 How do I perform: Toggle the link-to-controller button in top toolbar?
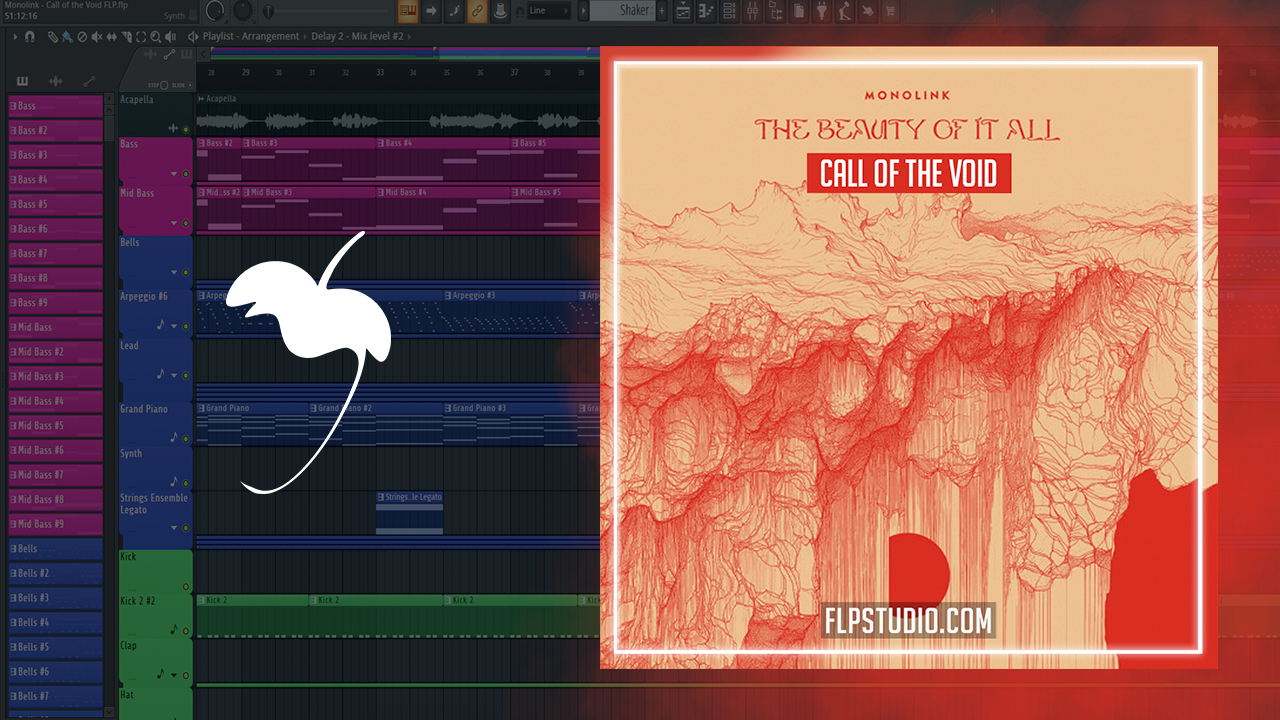pos(477,11)
